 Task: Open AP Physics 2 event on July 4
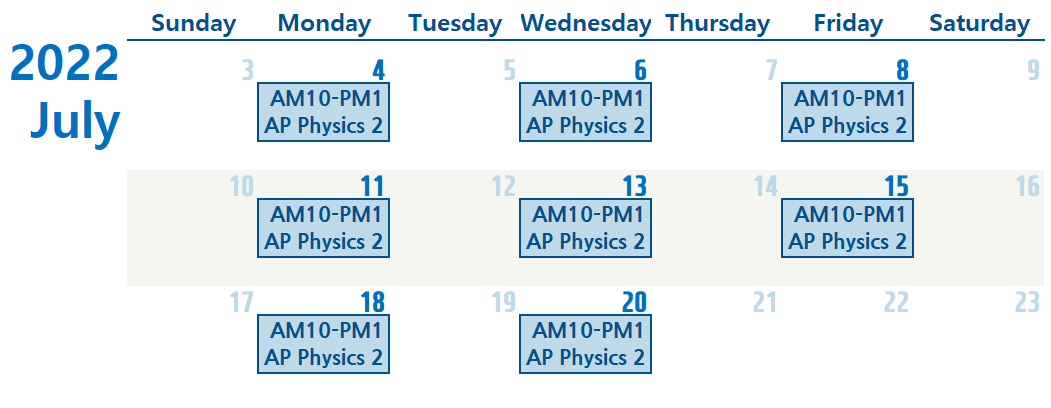click(x=323, y=112)
